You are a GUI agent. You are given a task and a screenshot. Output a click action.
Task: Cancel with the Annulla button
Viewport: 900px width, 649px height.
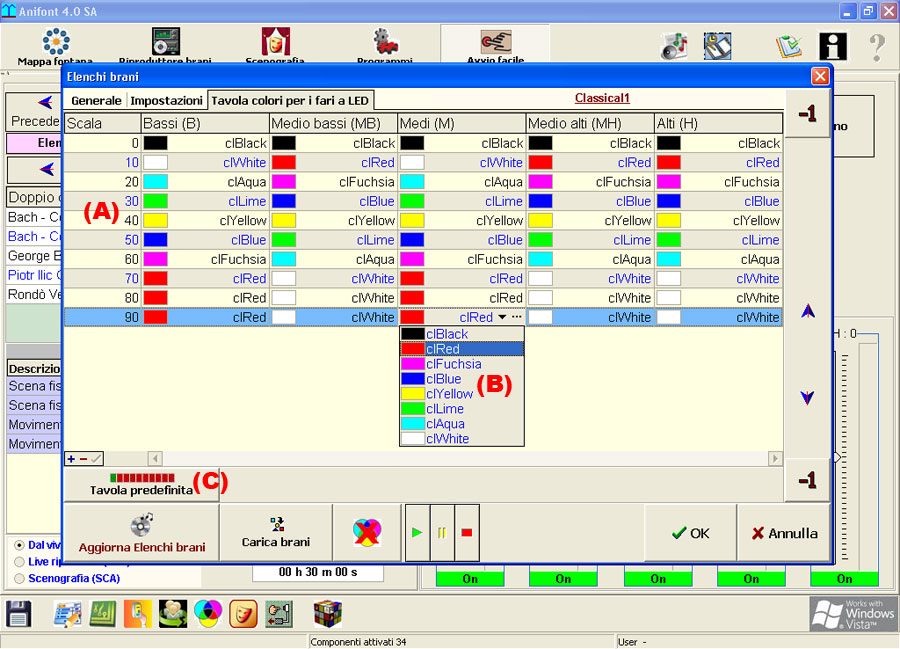784,533
